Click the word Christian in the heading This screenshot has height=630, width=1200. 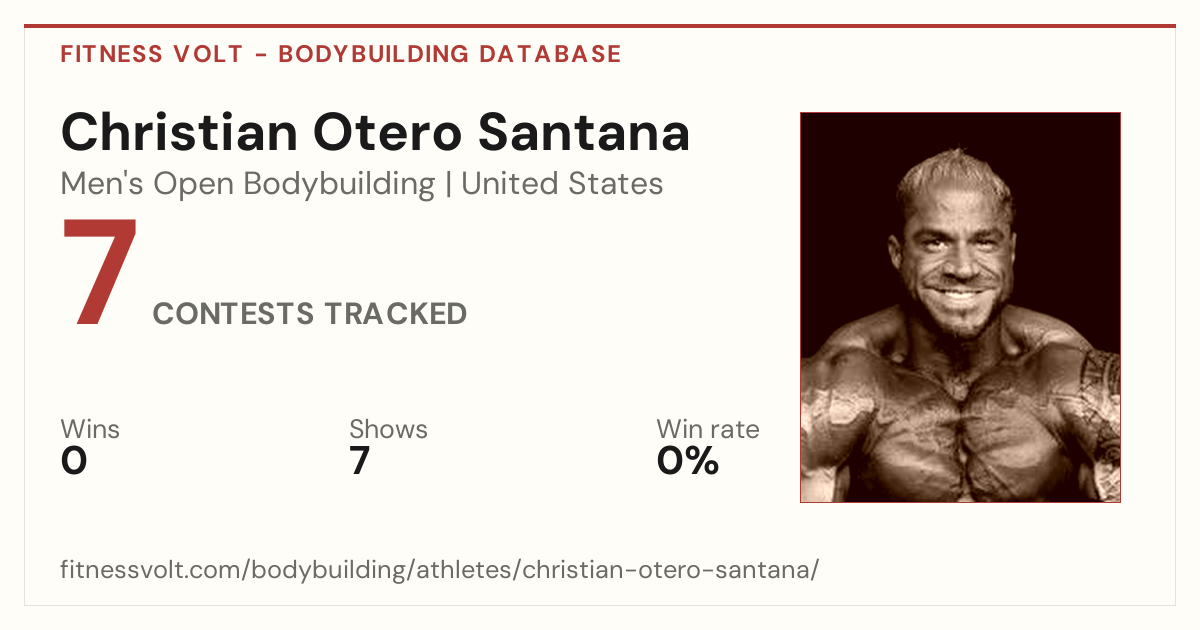[178, 132]
